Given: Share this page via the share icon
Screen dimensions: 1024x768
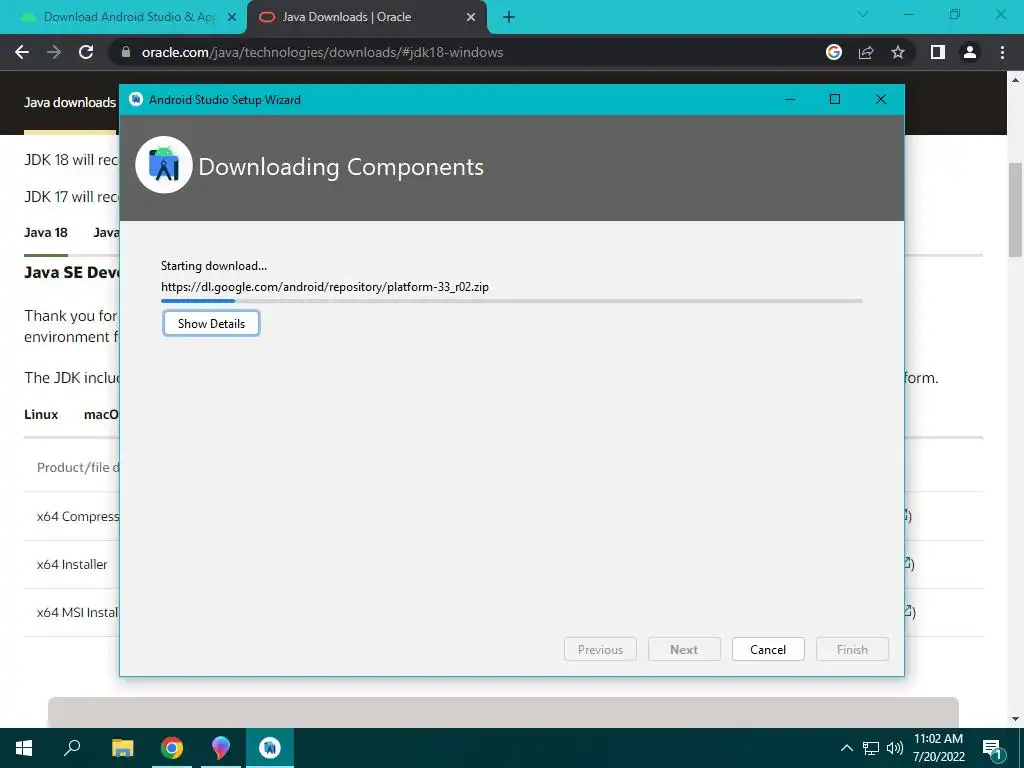Looking at the screenshot, I should [866, 52].
